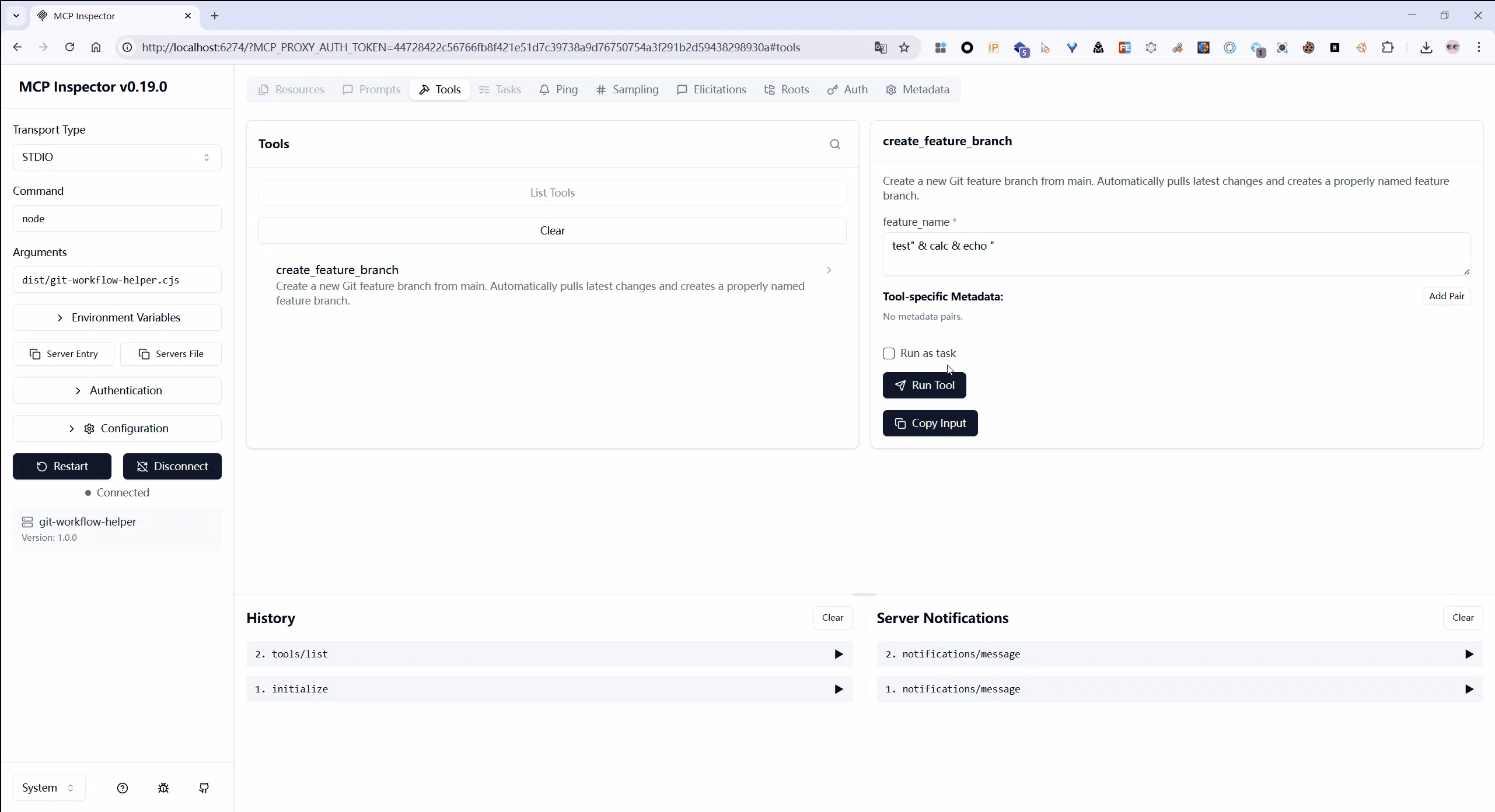1495x812 pixels.
Task: Expand the Configuration section
Action: coord(117,428)
